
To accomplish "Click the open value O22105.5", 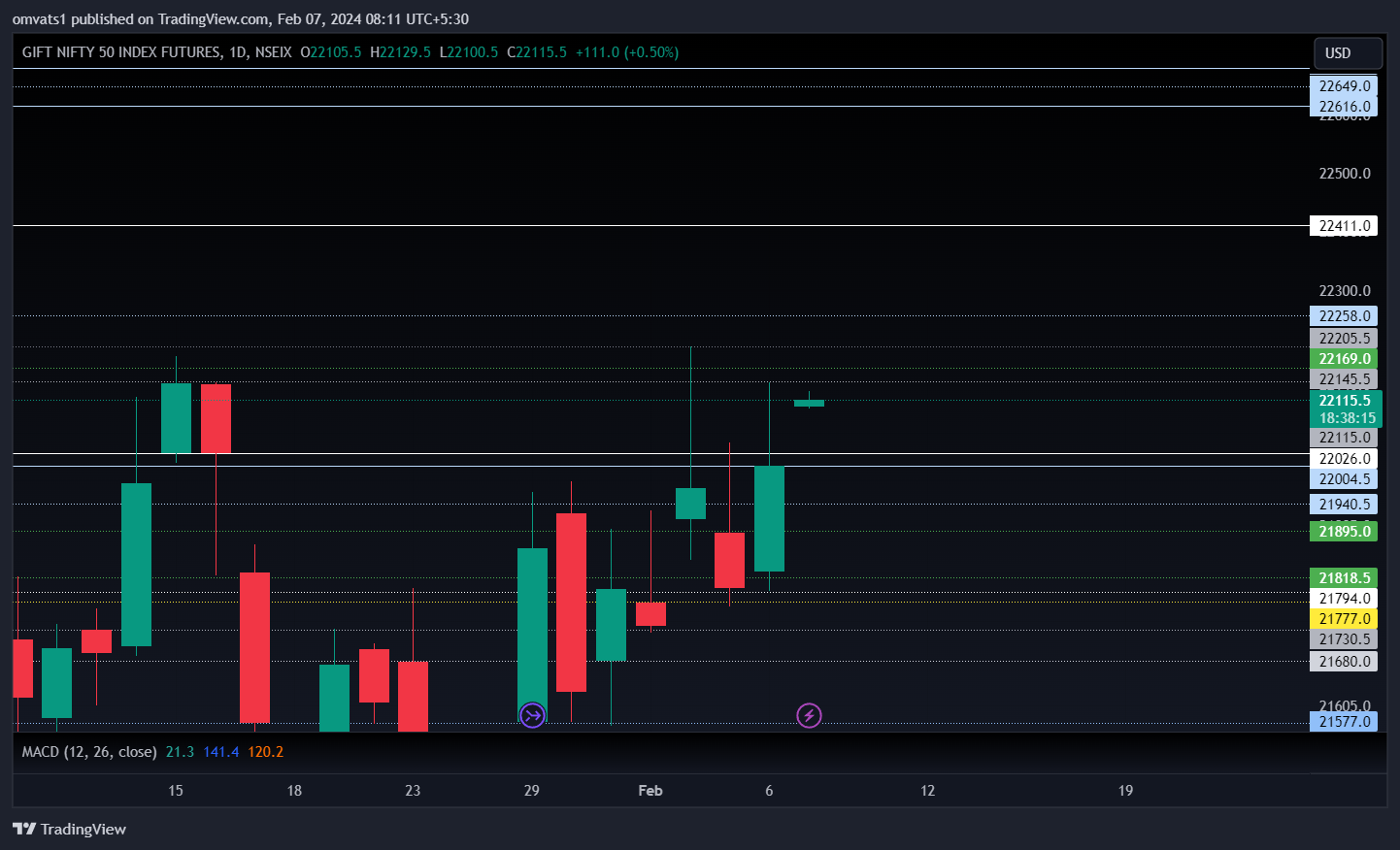I will click(x=331, y=52).
